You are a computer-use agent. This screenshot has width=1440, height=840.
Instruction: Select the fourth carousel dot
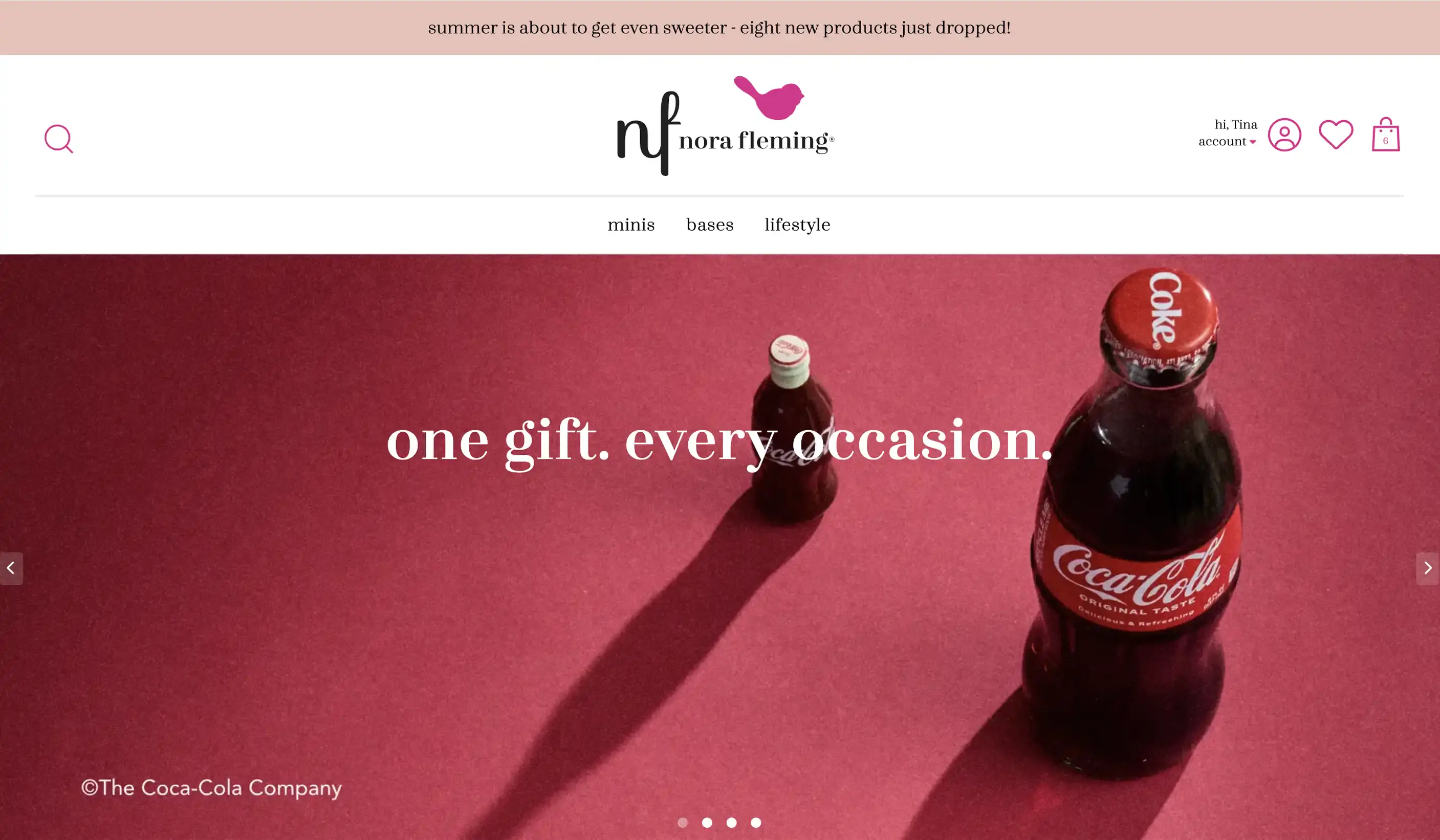pos(756,822)
